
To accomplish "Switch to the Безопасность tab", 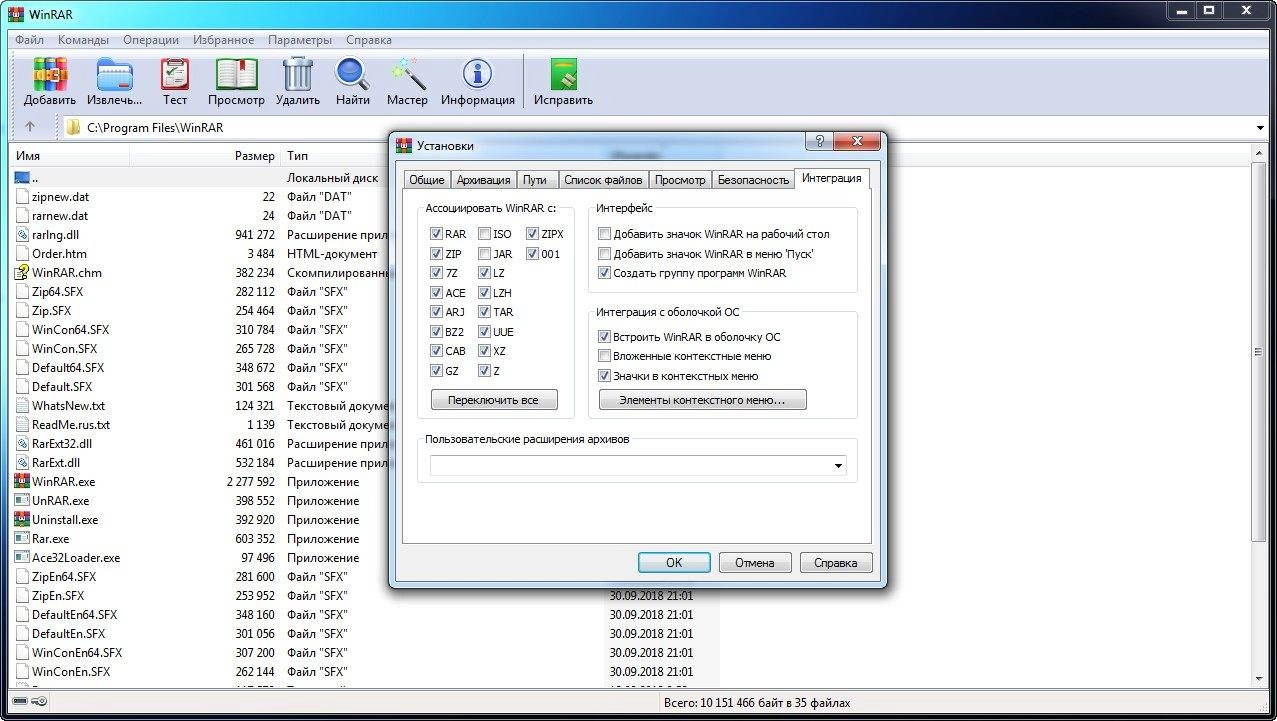I will tap(753, 180).
